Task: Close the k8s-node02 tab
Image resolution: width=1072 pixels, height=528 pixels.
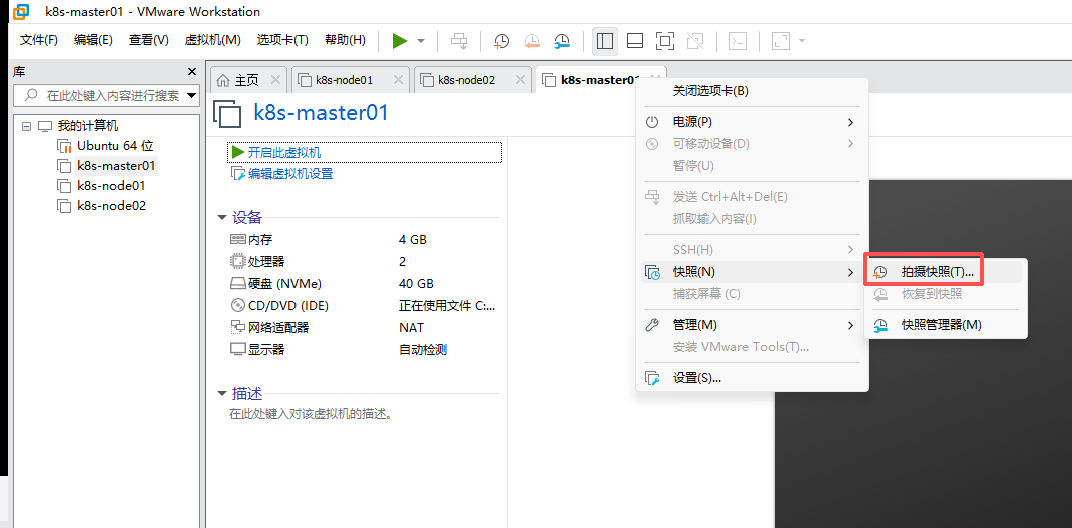Action: click(519, 80)
